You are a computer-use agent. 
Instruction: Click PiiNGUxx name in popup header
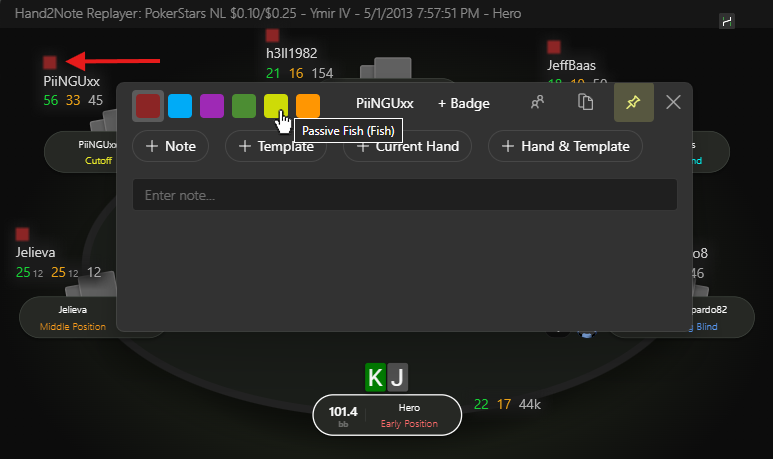[385, 104]
